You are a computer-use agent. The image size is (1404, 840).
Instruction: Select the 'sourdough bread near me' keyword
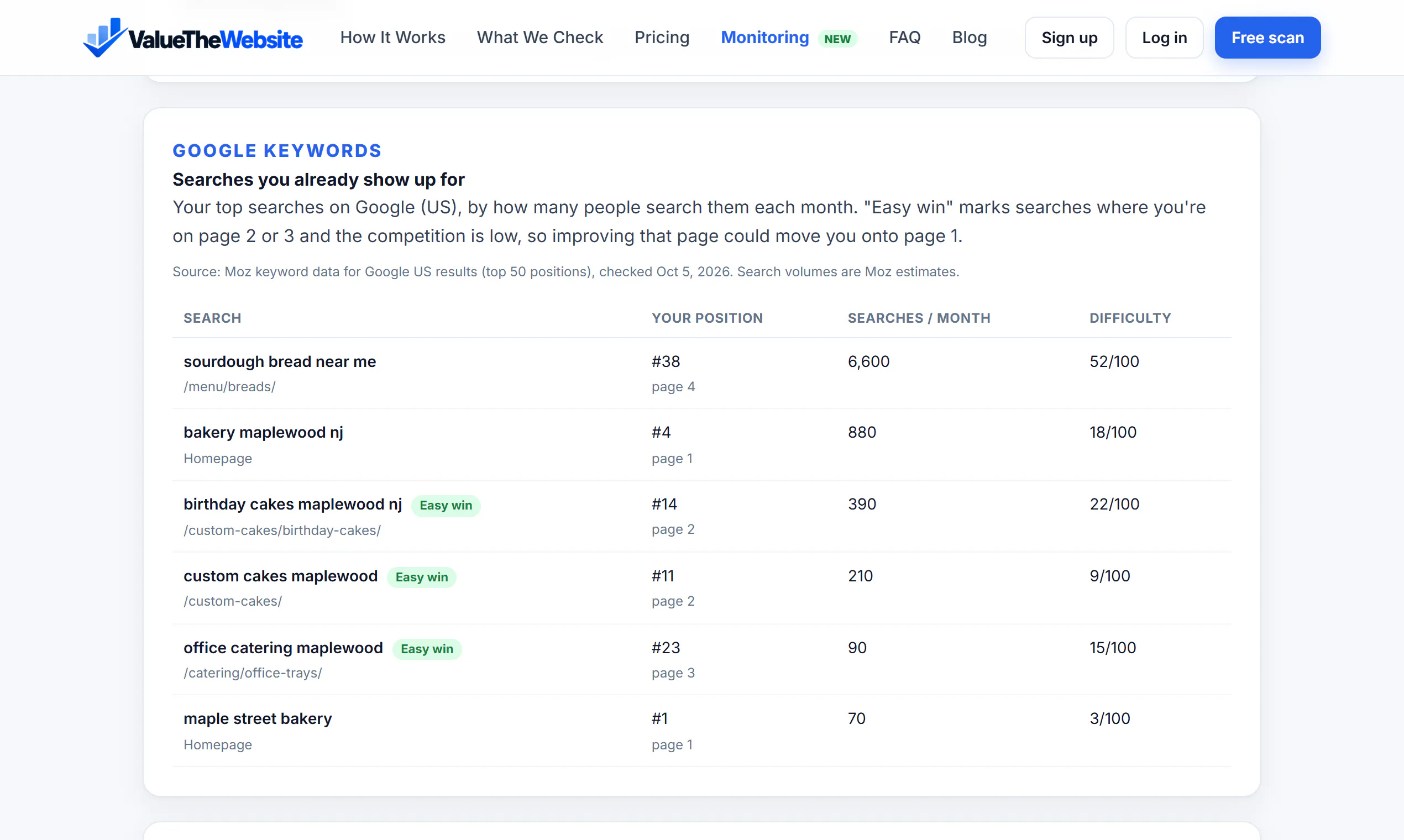[280, 361]
